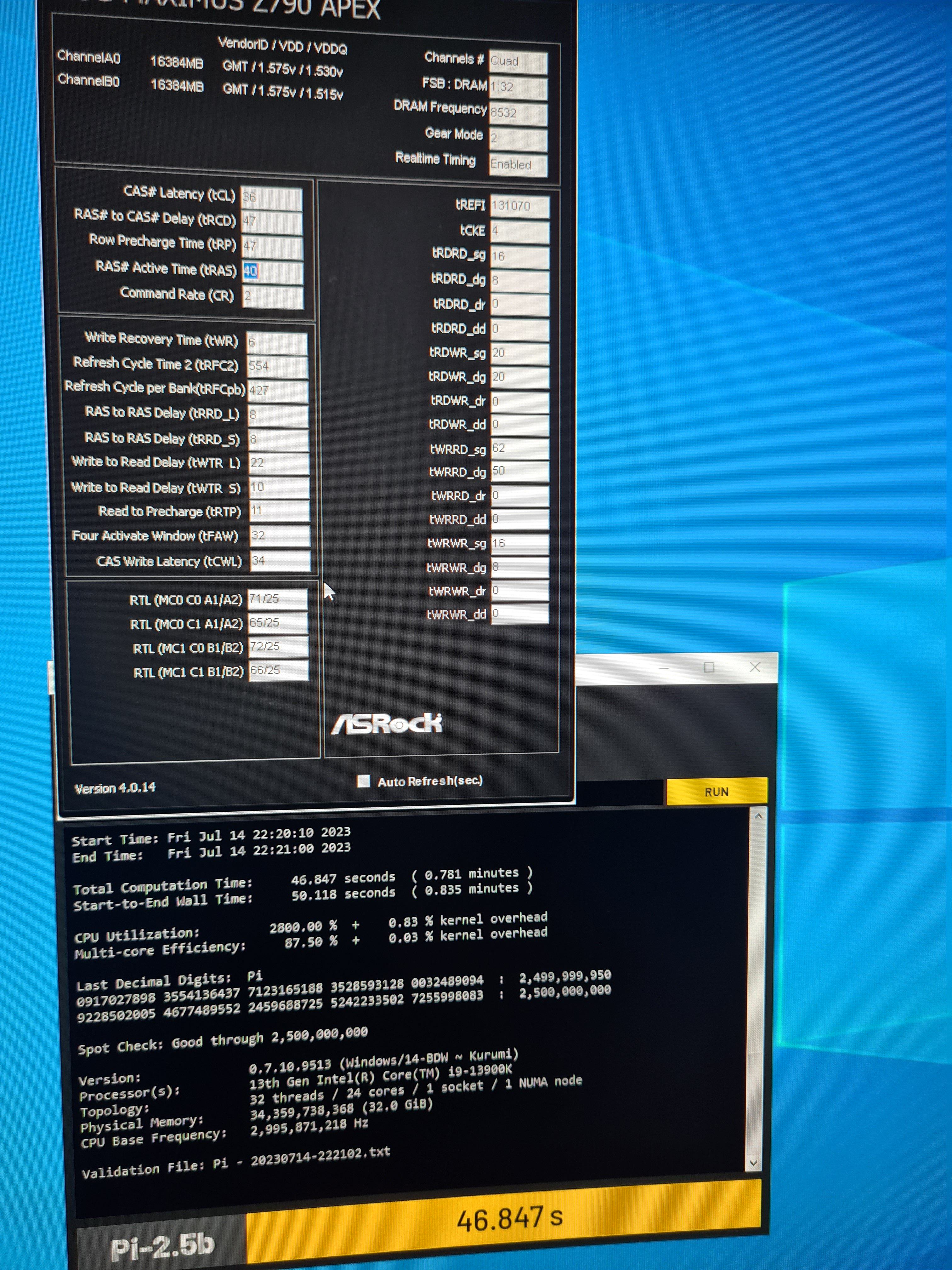Click the scroll down arrow in results pane
This screenshot has width=952, height=1270.
pyautogui.click(x=753, y=1163)
